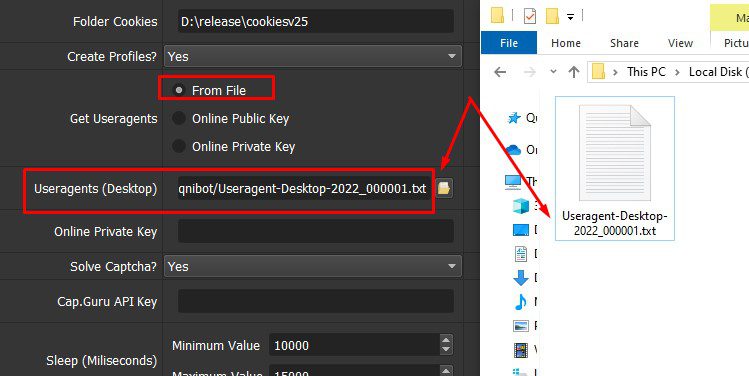Screen dimensions: 749x376
Task: Click the browse folder icon for Useragents file
Action: 444,188
